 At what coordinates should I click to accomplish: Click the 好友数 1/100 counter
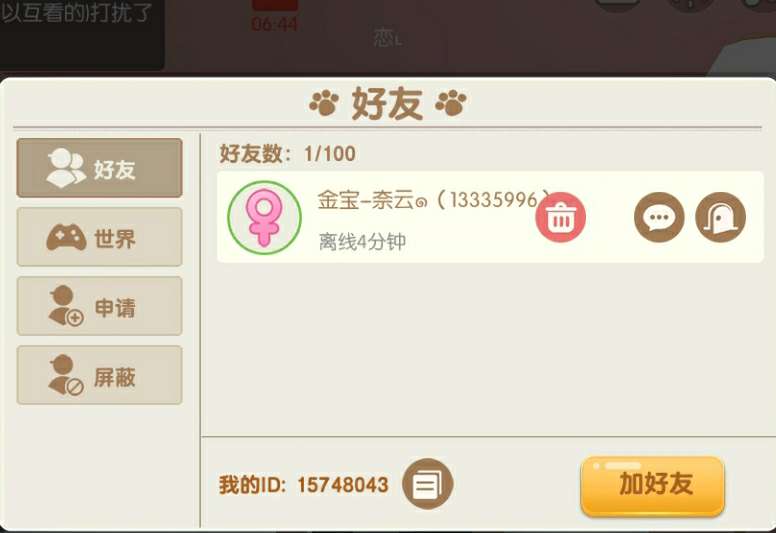[288, 154]
